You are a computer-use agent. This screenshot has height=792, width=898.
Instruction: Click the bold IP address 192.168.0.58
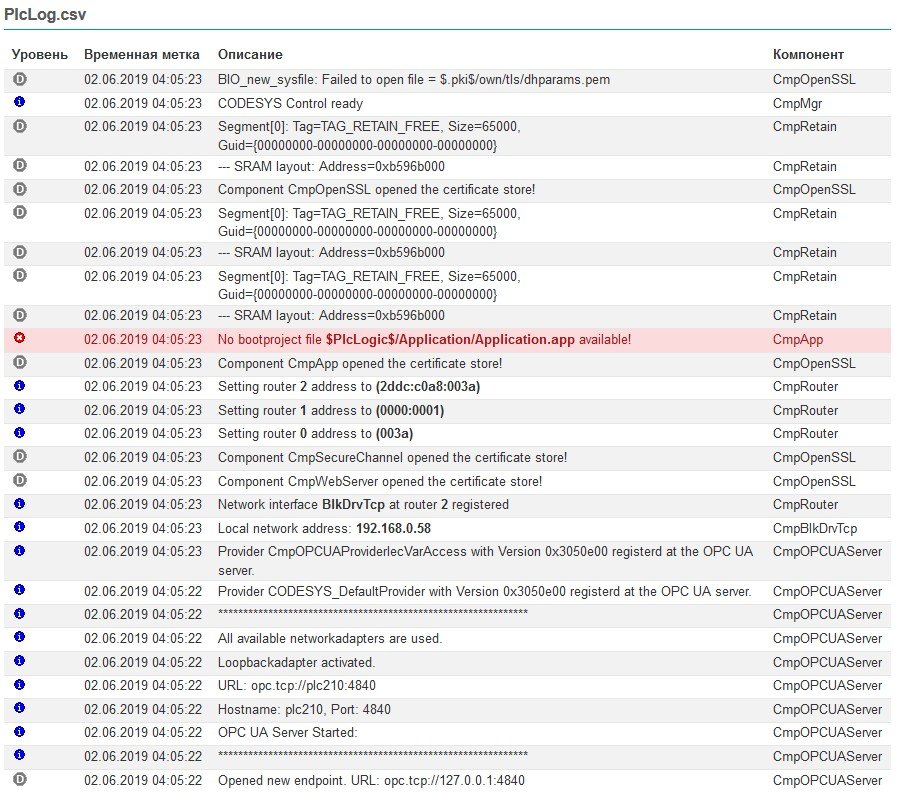[393, 528]
